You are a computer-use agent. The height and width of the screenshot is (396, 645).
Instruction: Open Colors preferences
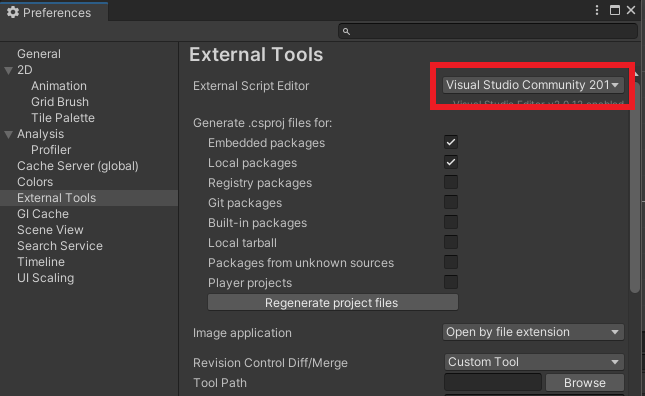click(x=35, y=182)
